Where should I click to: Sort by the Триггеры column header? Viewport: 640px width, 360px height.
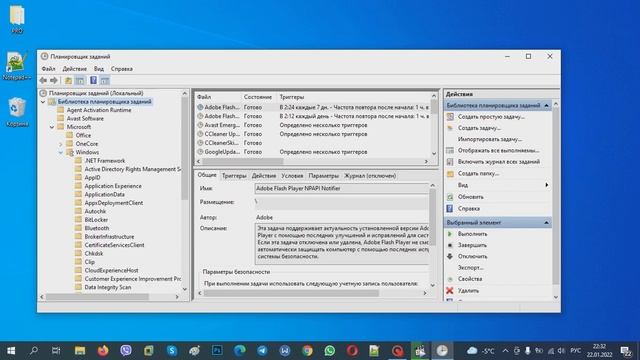click(x=353, y=97)
